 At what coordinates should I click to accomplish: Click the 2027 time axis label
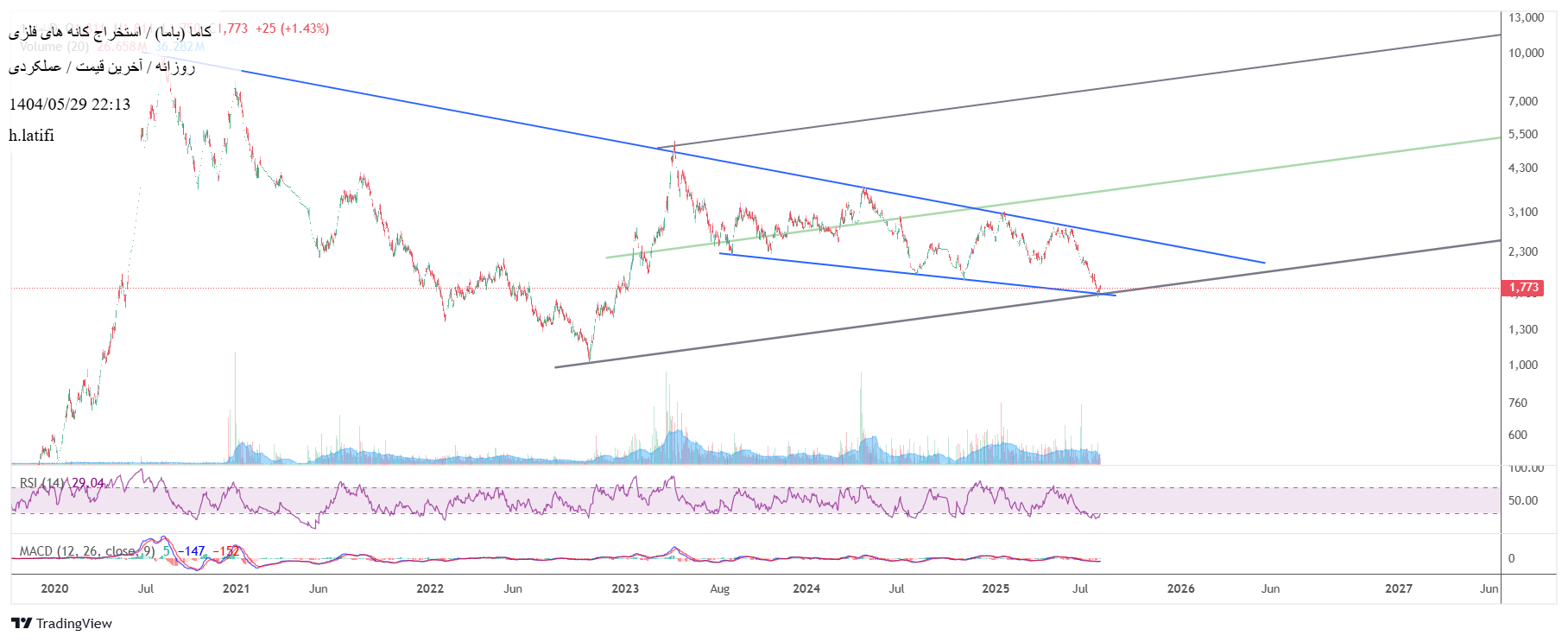[x=1399, y=588]
